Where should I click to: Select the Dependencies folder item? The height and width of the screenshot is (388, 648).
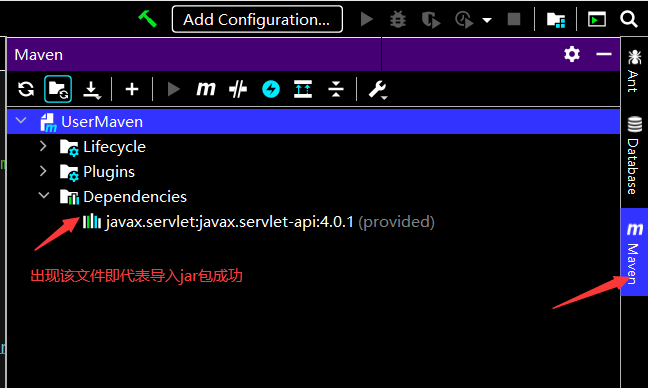tap(123, 197)
